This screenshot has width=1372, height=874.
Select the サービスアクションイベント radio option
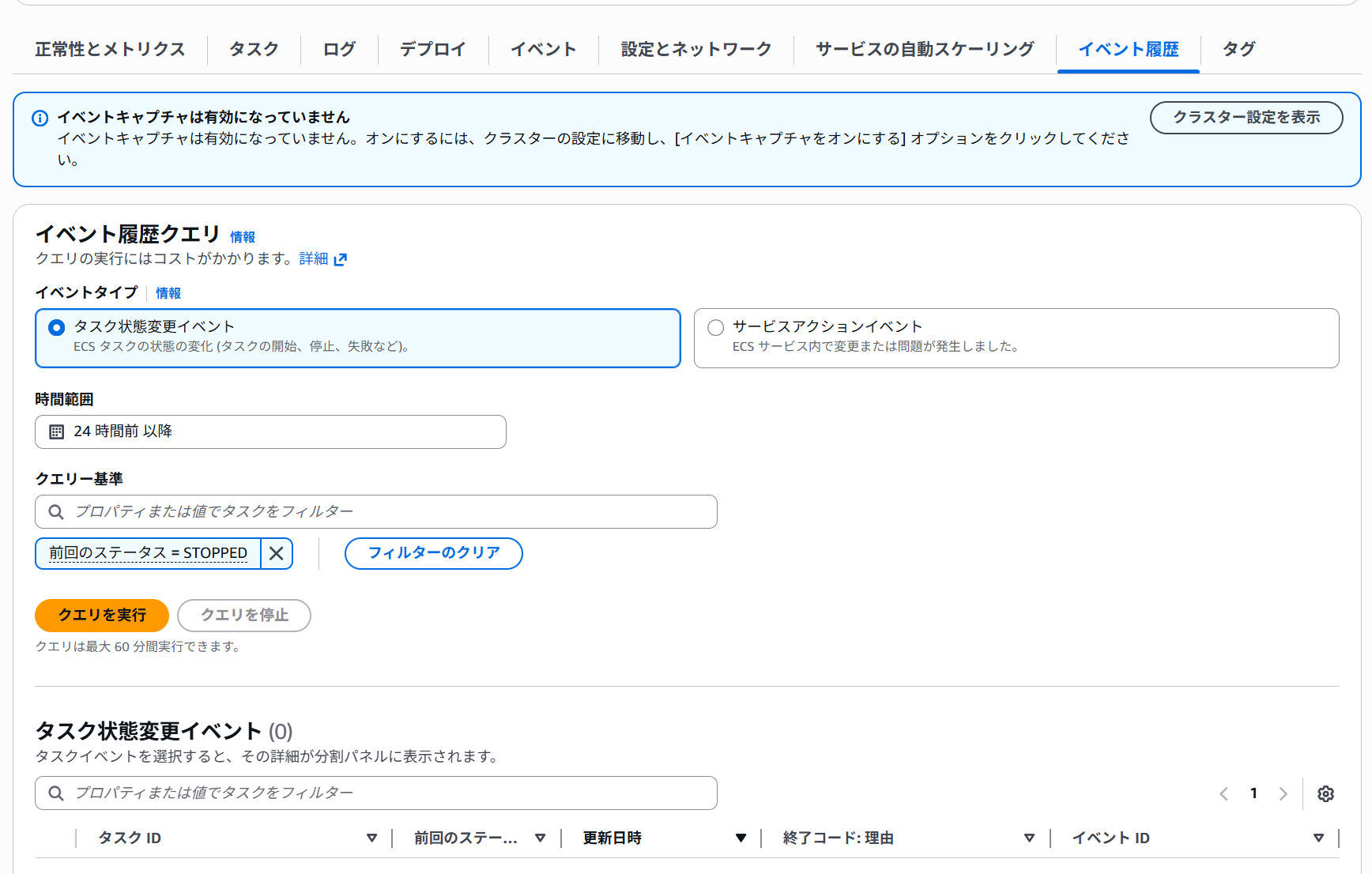pyautogui.click(x=1016, y=338)
